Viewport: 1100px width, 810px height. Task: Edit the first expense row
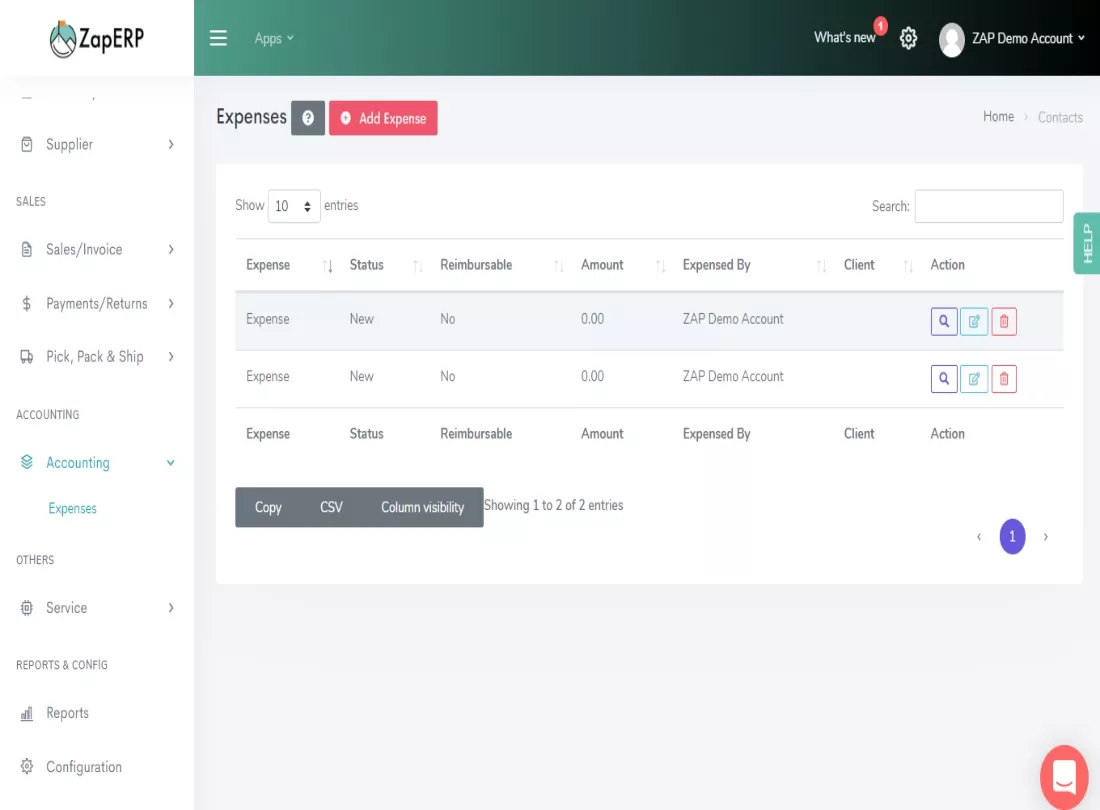(x=974, y=321)
